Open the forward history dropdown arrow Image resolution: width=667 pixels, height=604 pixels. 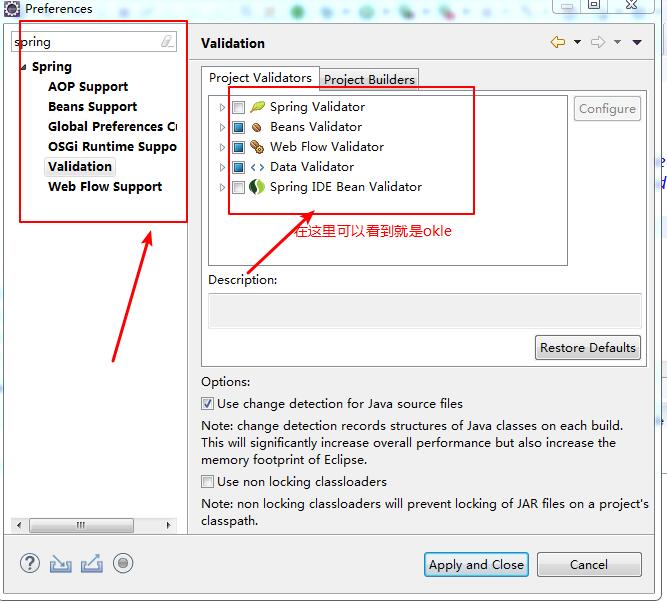(617, 42)
